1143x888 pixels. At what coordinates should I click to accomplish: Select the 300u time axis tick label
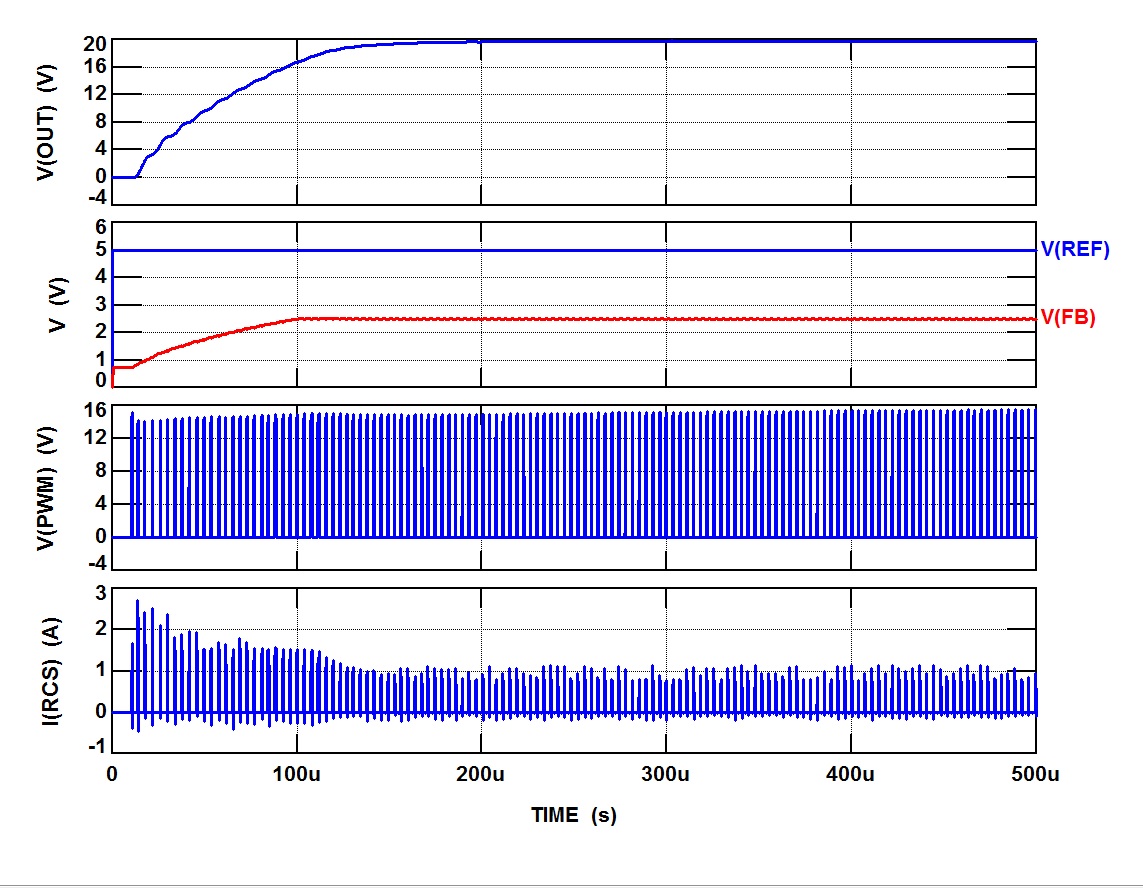(x=665, y=775)
